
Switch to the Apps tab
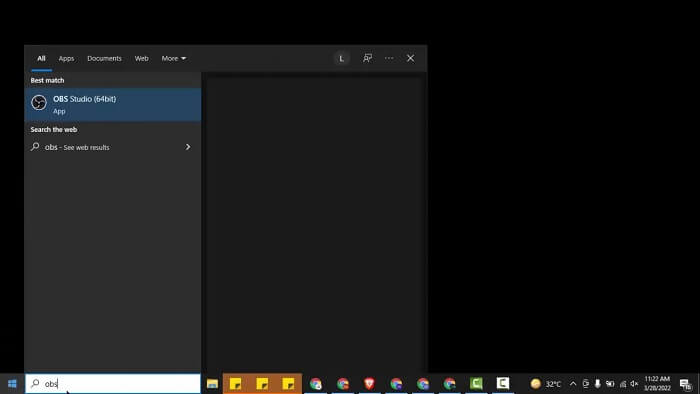[66, 58]
